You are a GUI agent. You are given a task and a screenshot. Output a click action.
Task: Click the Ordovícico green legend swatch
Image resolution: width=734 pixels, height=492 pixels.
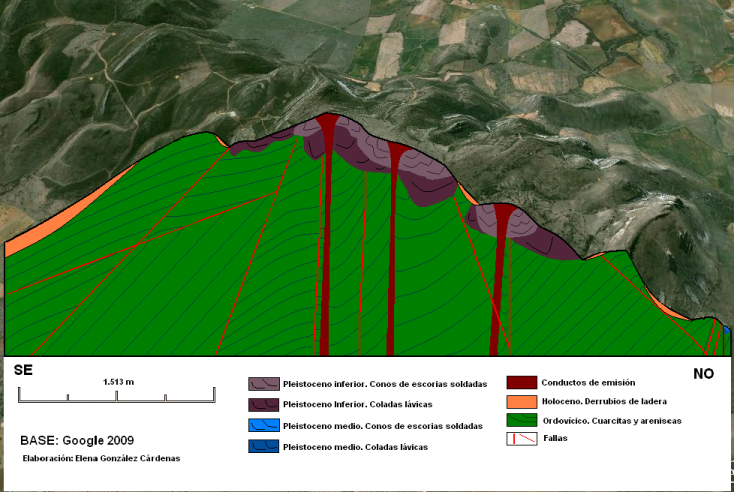pyautogui.click(x=521, y=420)
